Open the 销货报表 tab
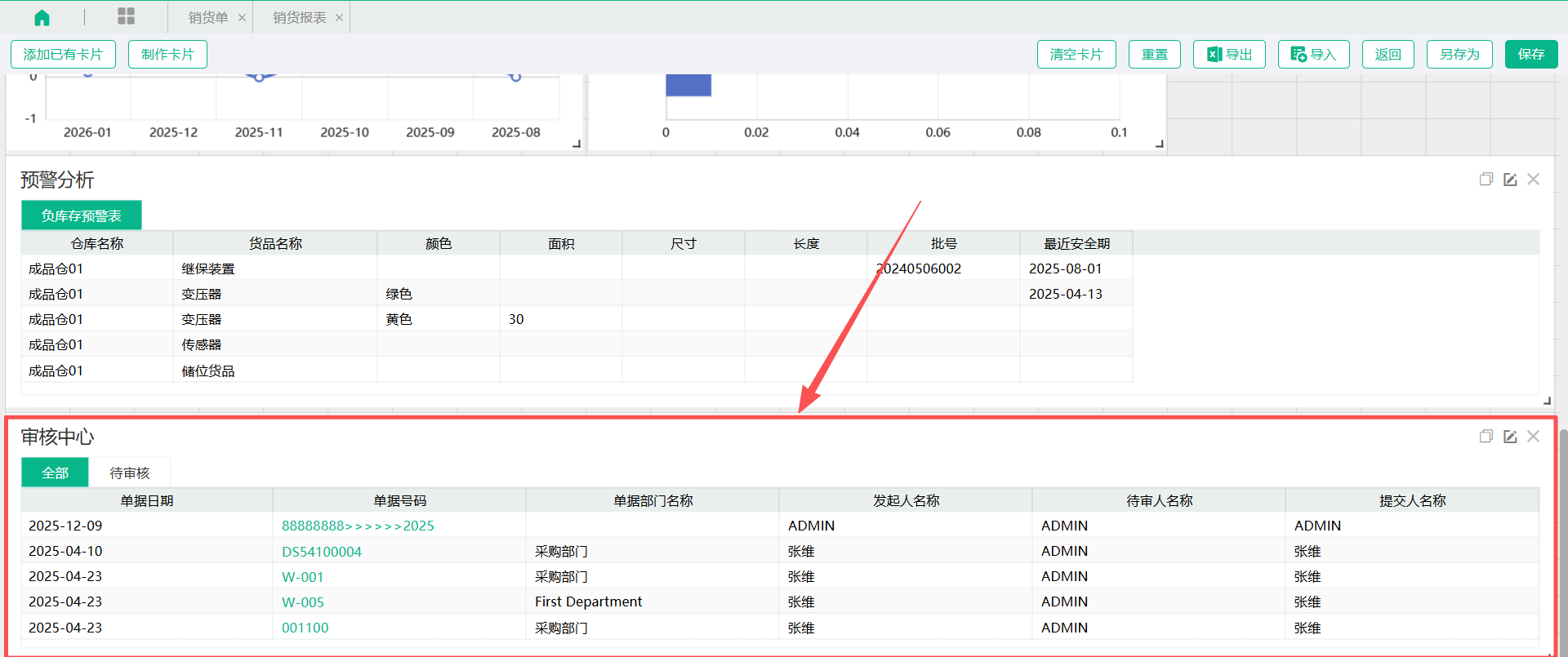 pyautogui.click(x=299, y=18)
